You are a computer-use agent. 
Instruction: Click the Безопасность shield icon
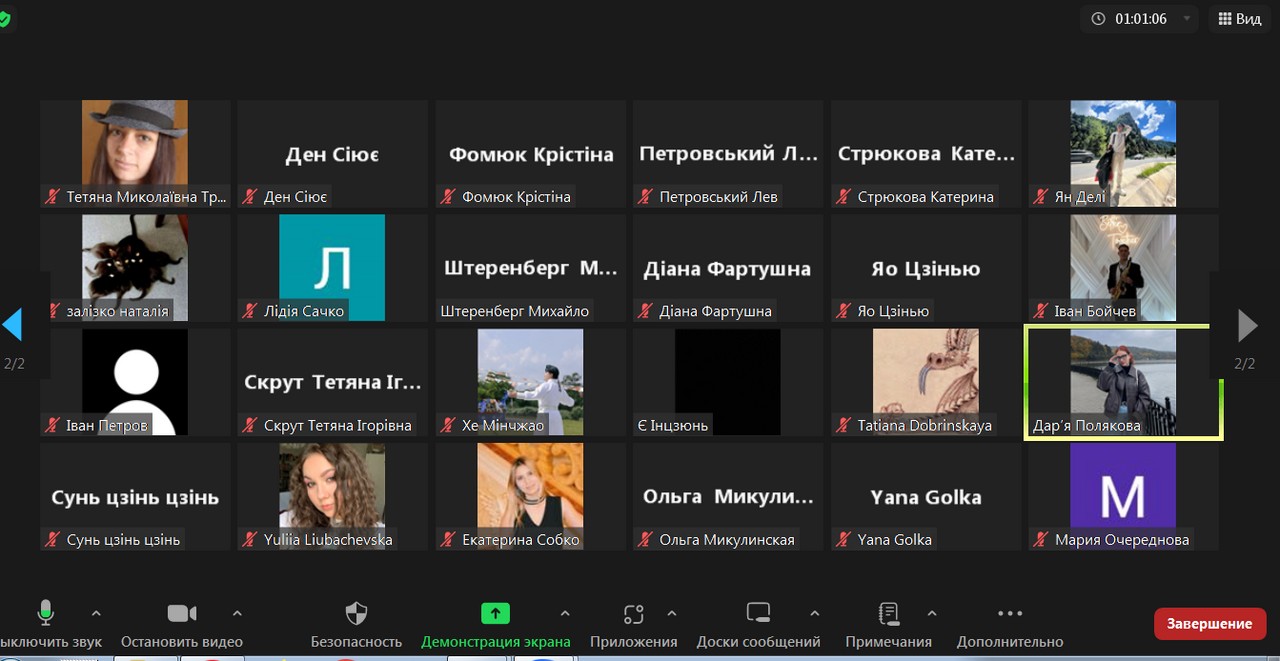click(356, 614)
